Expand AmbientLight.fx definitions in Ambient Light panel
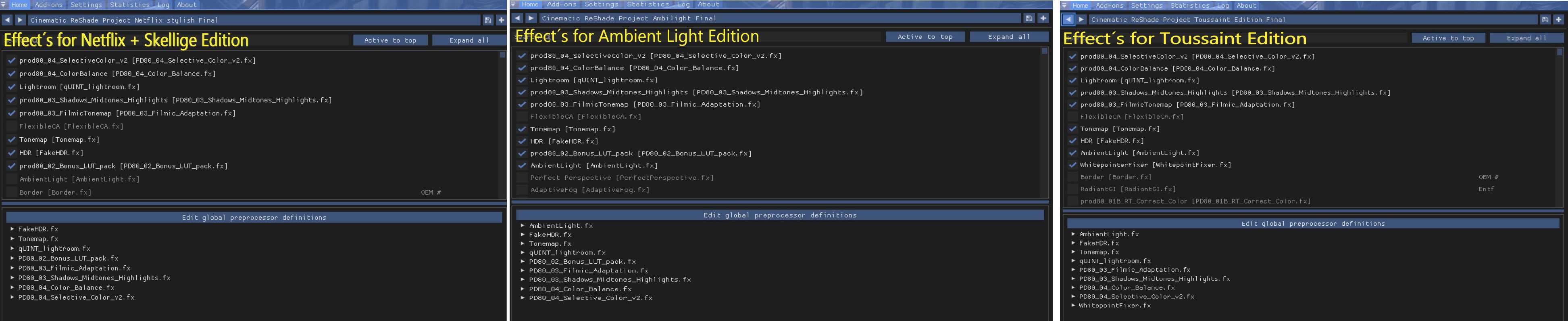 pyautogui.click(x=523, y=225)
